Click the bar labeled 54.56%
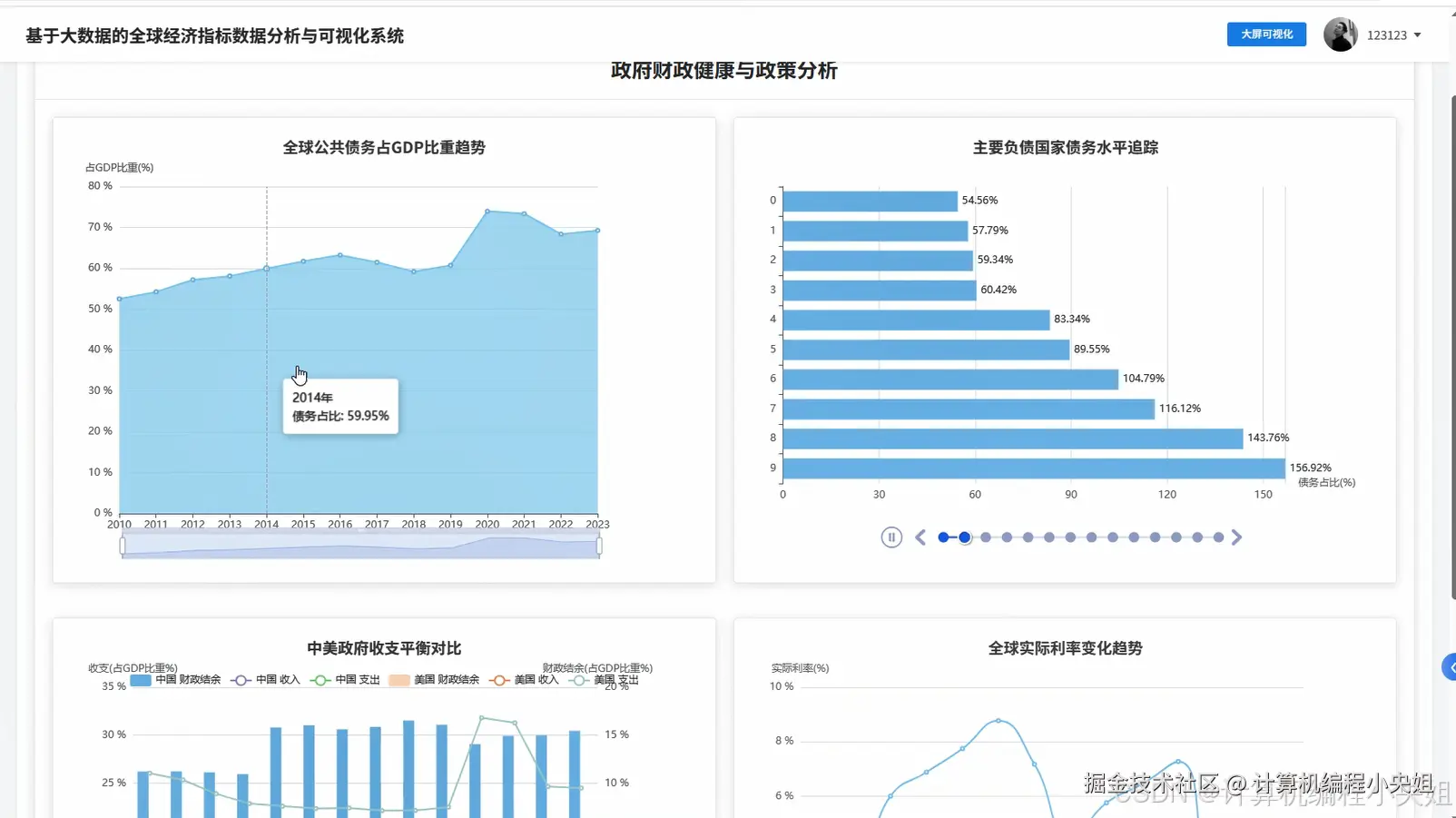 [870, 201]
